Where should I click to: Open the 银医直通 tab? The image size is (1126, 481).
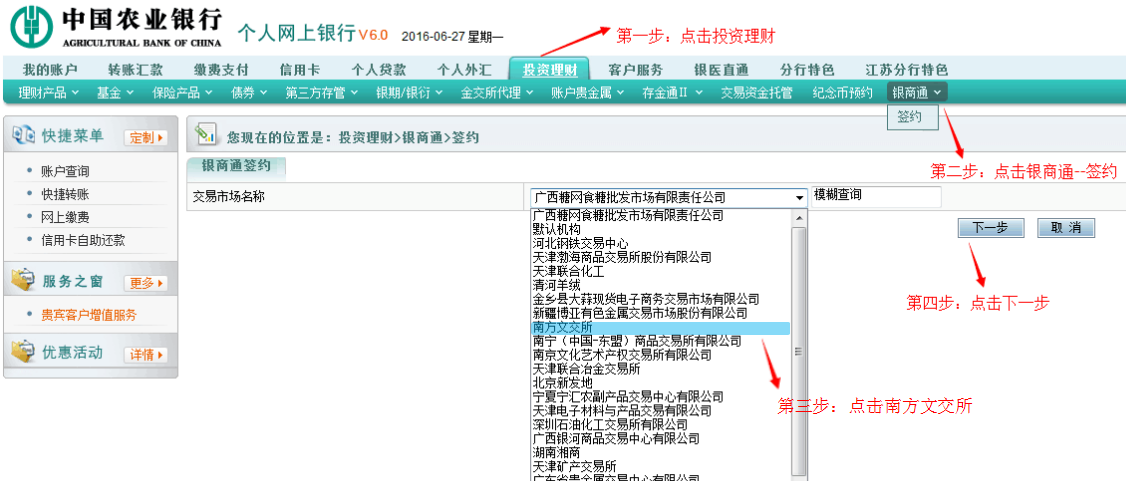(722, 70)
